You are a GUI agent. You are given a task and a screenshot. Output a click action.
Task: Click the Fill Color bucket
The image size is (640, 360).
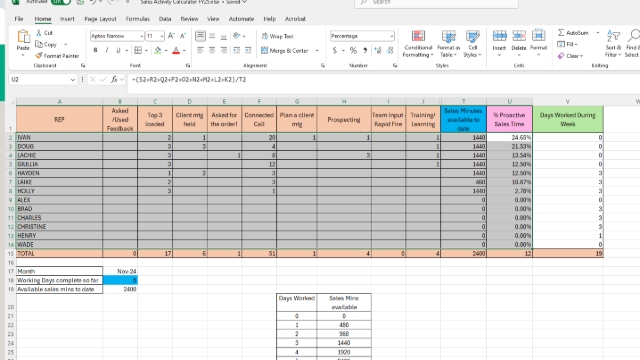coord(158,50)
